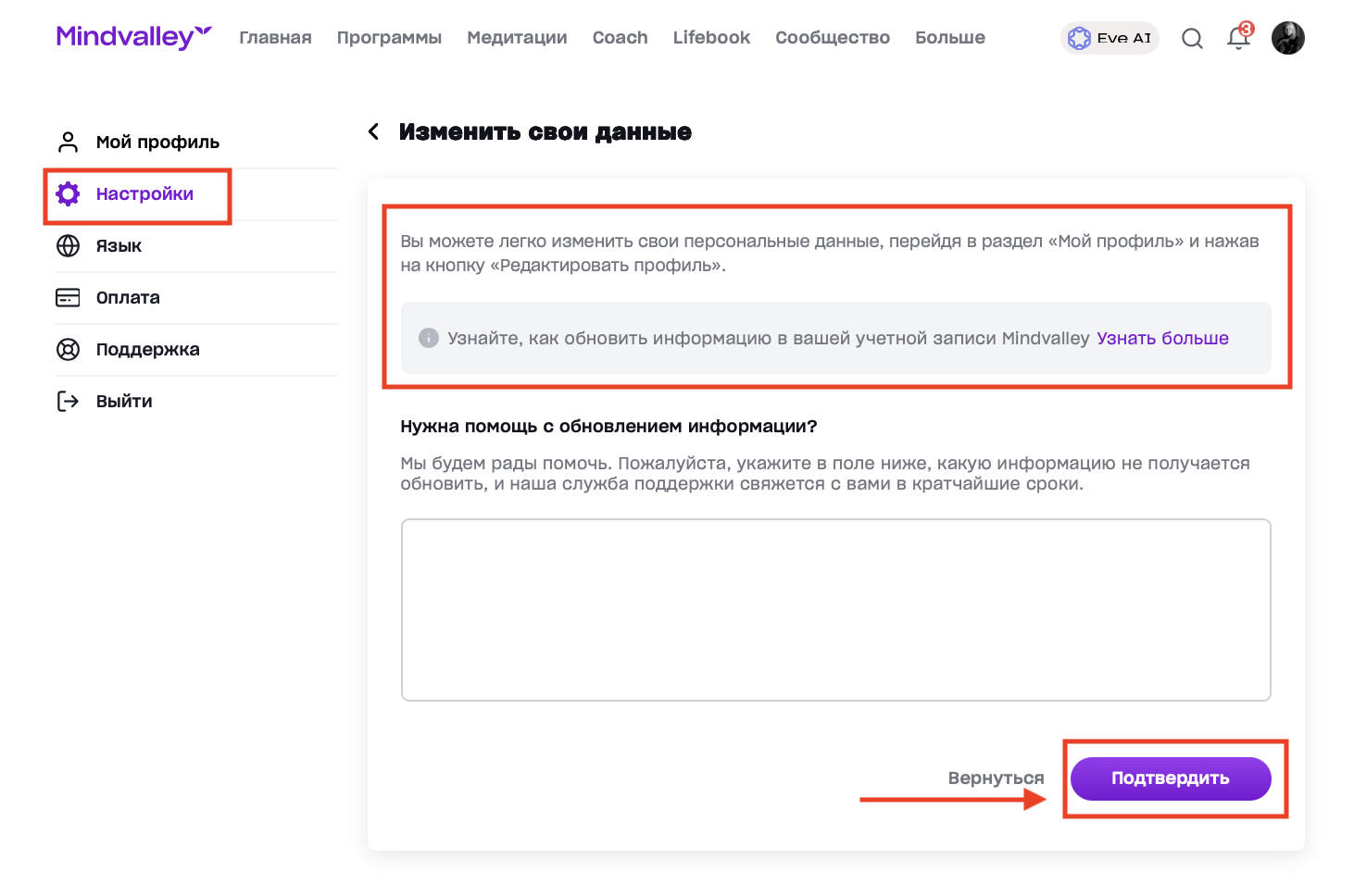This screenshot has height=896, width=1354.
Task: Open the Eve AI assistant
Action: tap(1110, 38)
